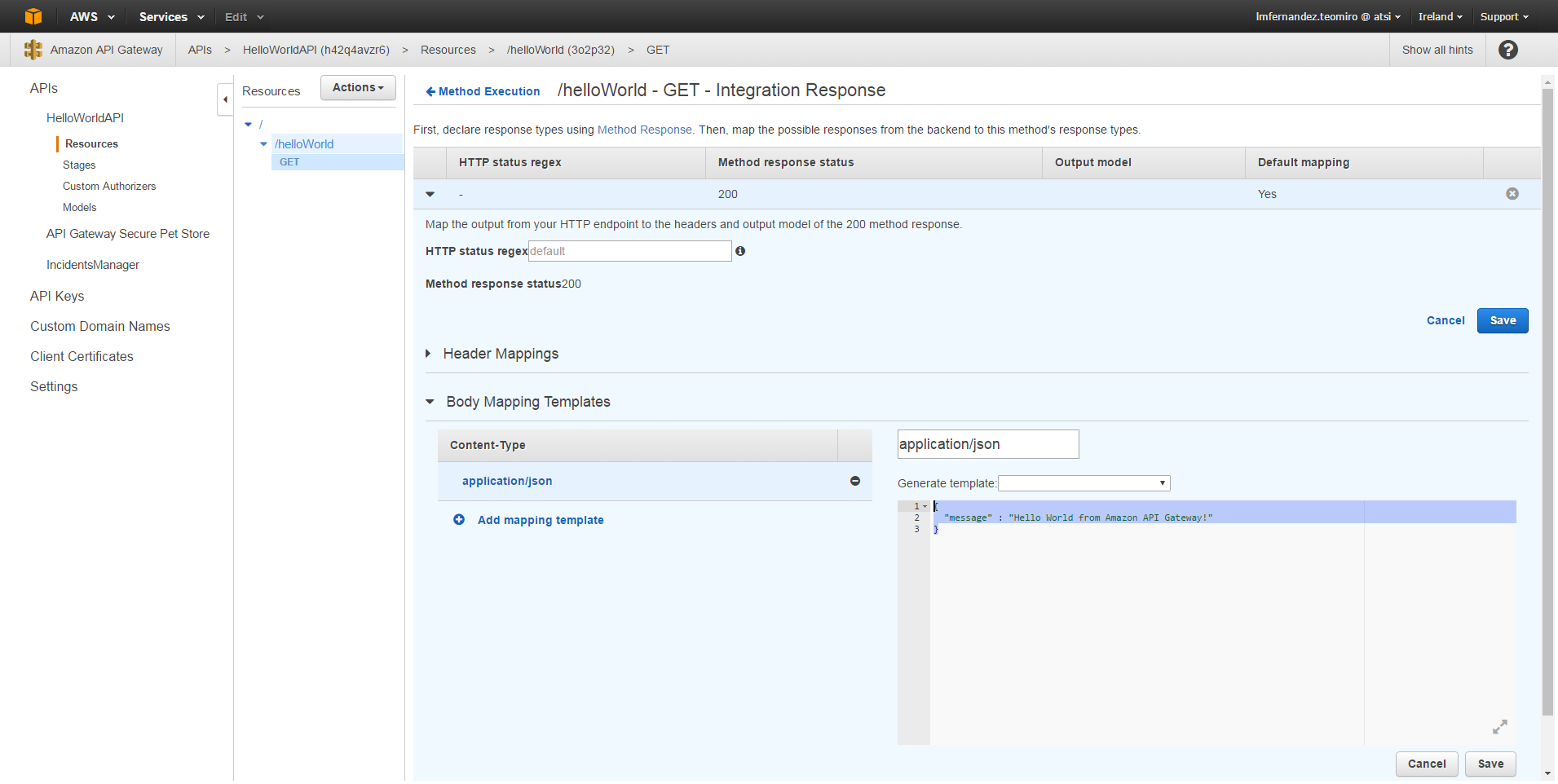Image resolution: width=1558 pixels, height=784 pixels.
Task: Open Custom Domain Names
Action: click(100, 326)
